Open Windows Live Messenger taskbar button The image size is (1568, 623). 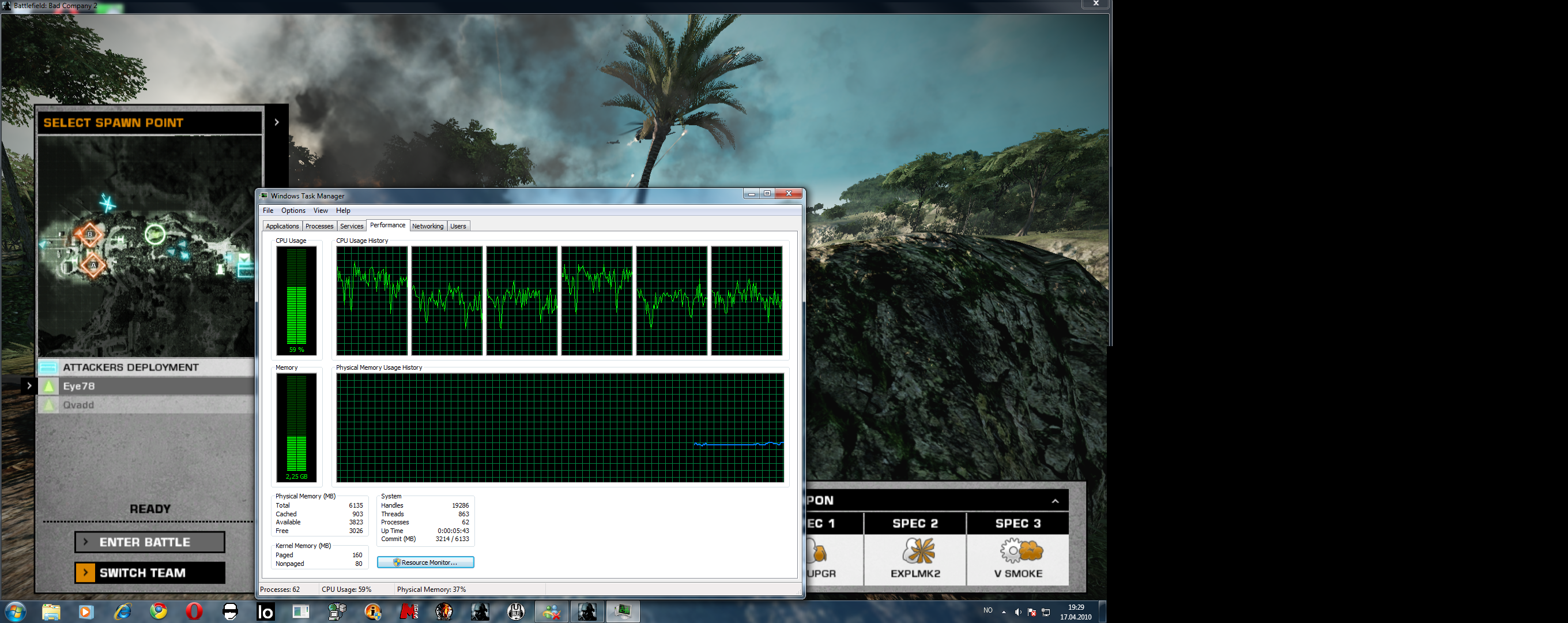pos(552,611)
